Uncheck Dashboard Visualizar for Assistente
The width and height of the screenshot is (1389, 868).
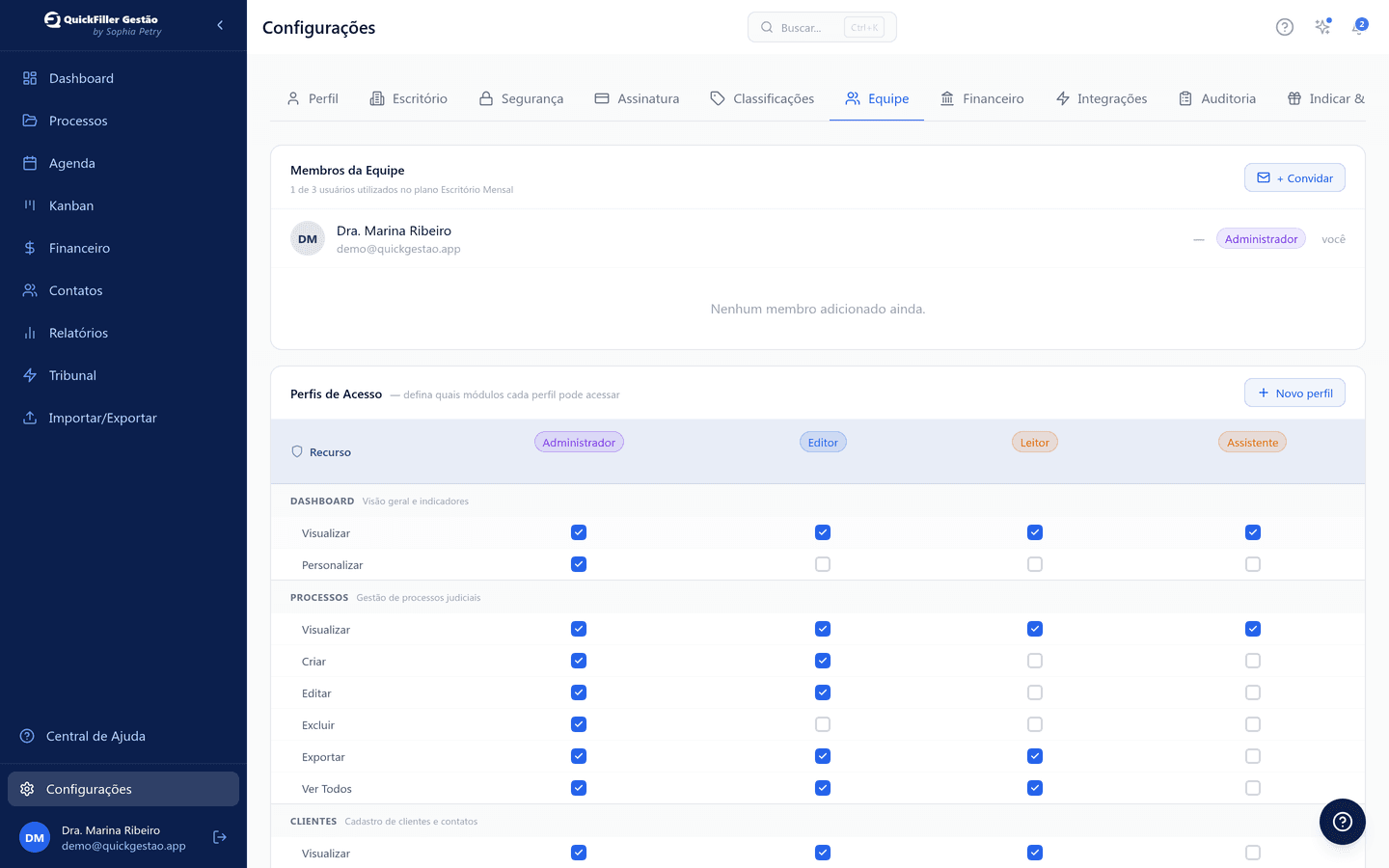click(x=1253, y=532)
